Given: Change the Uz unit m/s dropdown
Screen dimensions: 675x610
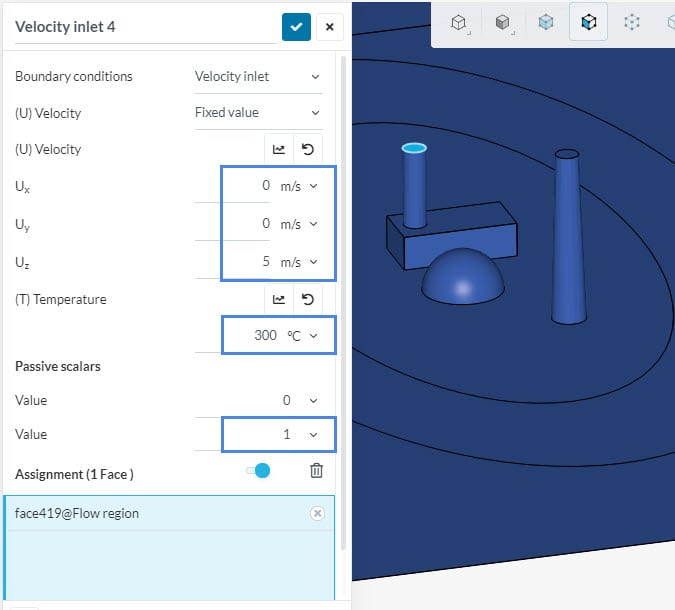Looking at the screenshot, I should pyautogui.click(x=298, y=262).
